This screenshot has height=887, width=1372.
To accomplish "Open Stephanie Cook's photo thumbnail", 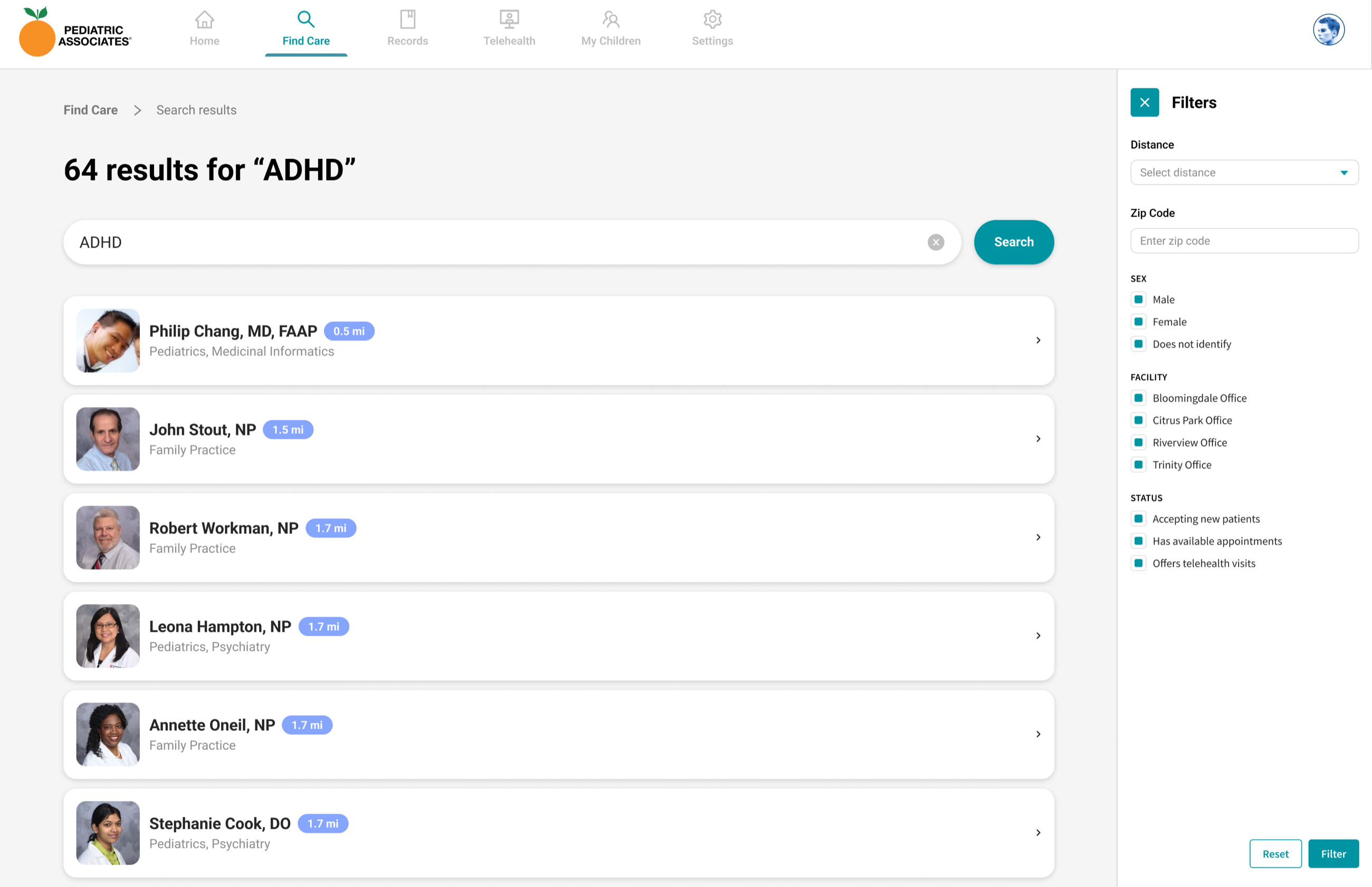I will coord(108,833).
